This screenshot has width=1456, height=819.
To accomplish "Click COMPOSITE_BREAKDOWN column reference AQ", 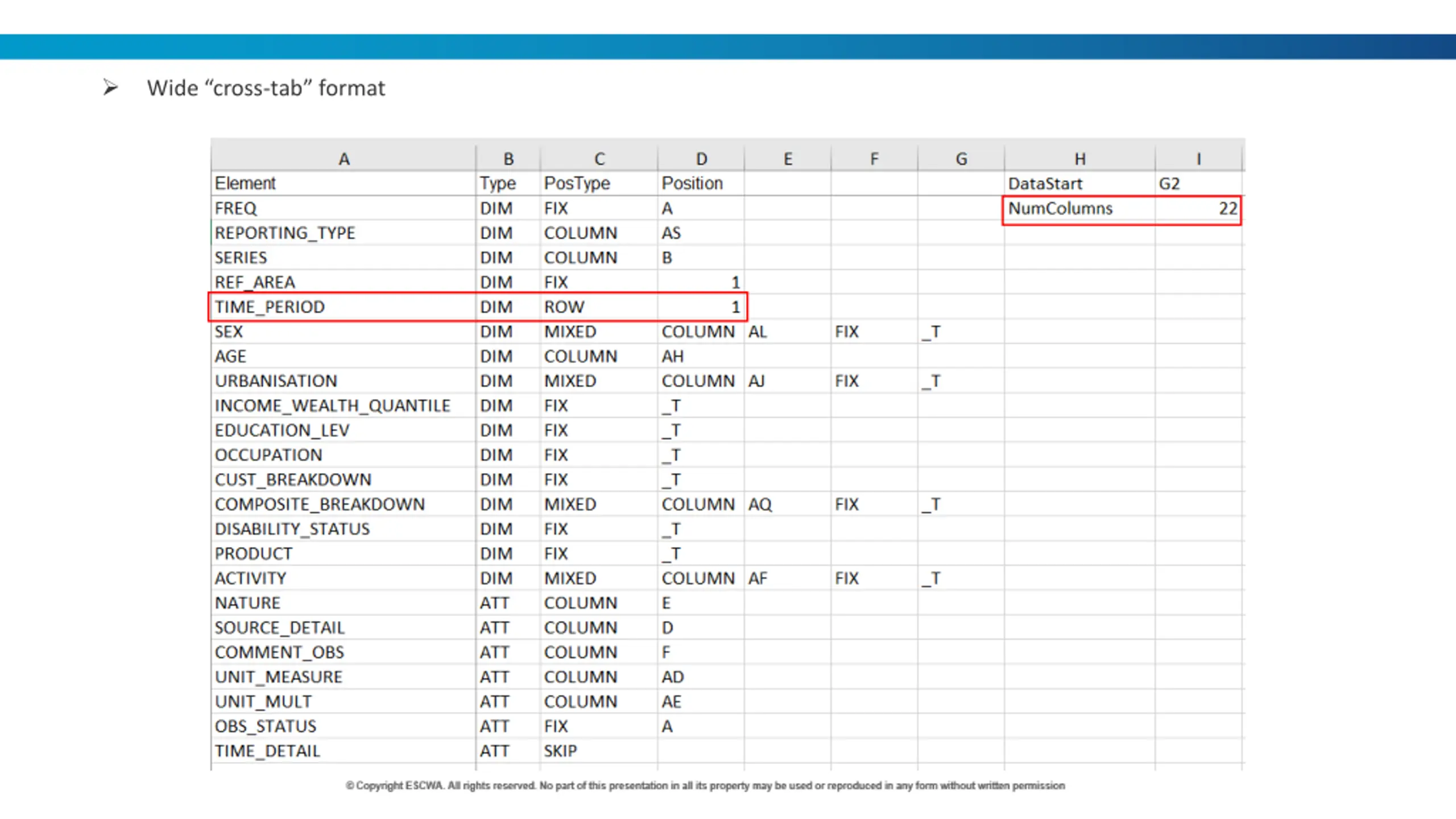I will pos(788,504).
